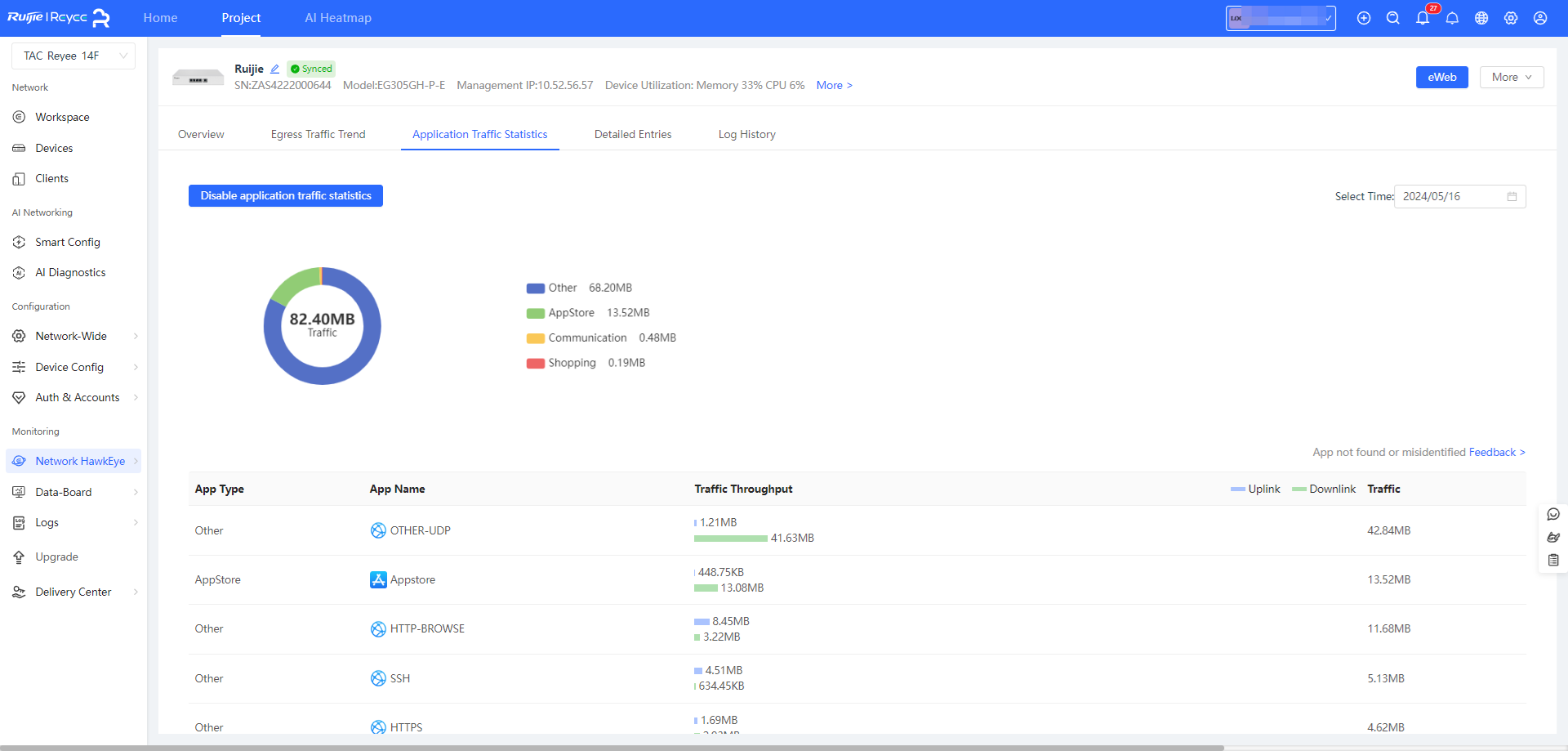Click the Other blue color swatch in legend
This screenshot has height=751, width=1568.
pyautogui.click(x=536, y=288)
